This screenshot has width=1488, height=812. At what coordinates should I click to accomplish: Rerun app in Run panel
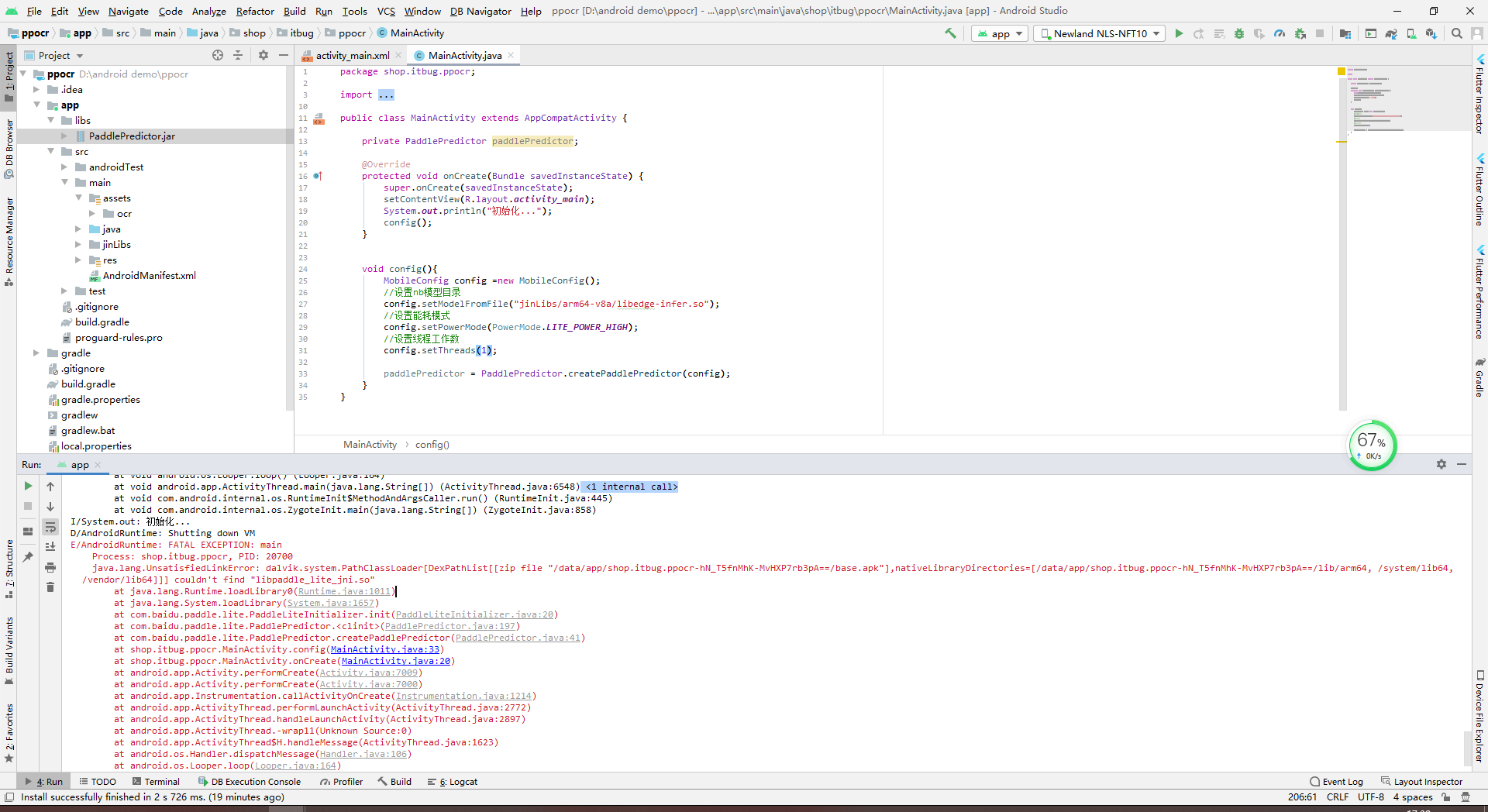click(28, 486)
